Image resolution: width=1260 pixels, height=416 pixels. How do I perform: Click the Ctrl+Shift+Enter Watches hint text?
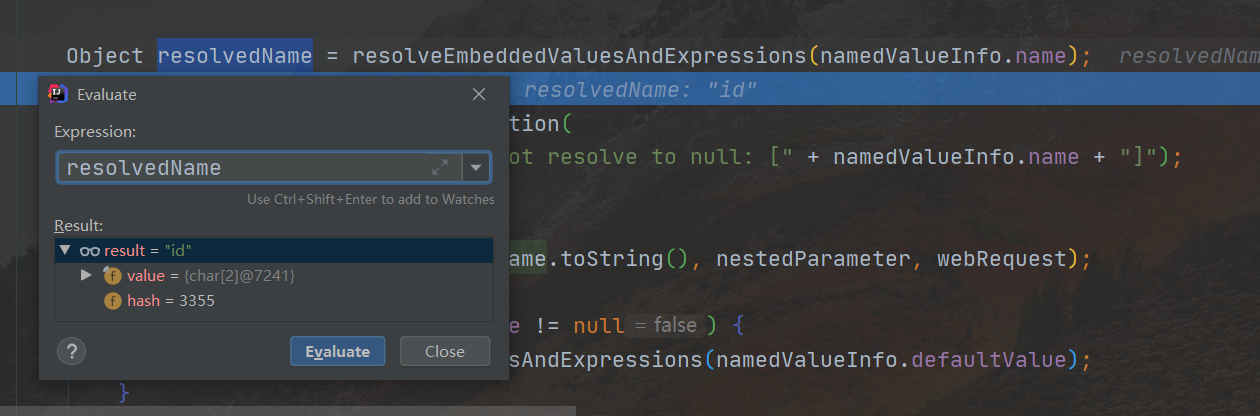pos(371,199)
